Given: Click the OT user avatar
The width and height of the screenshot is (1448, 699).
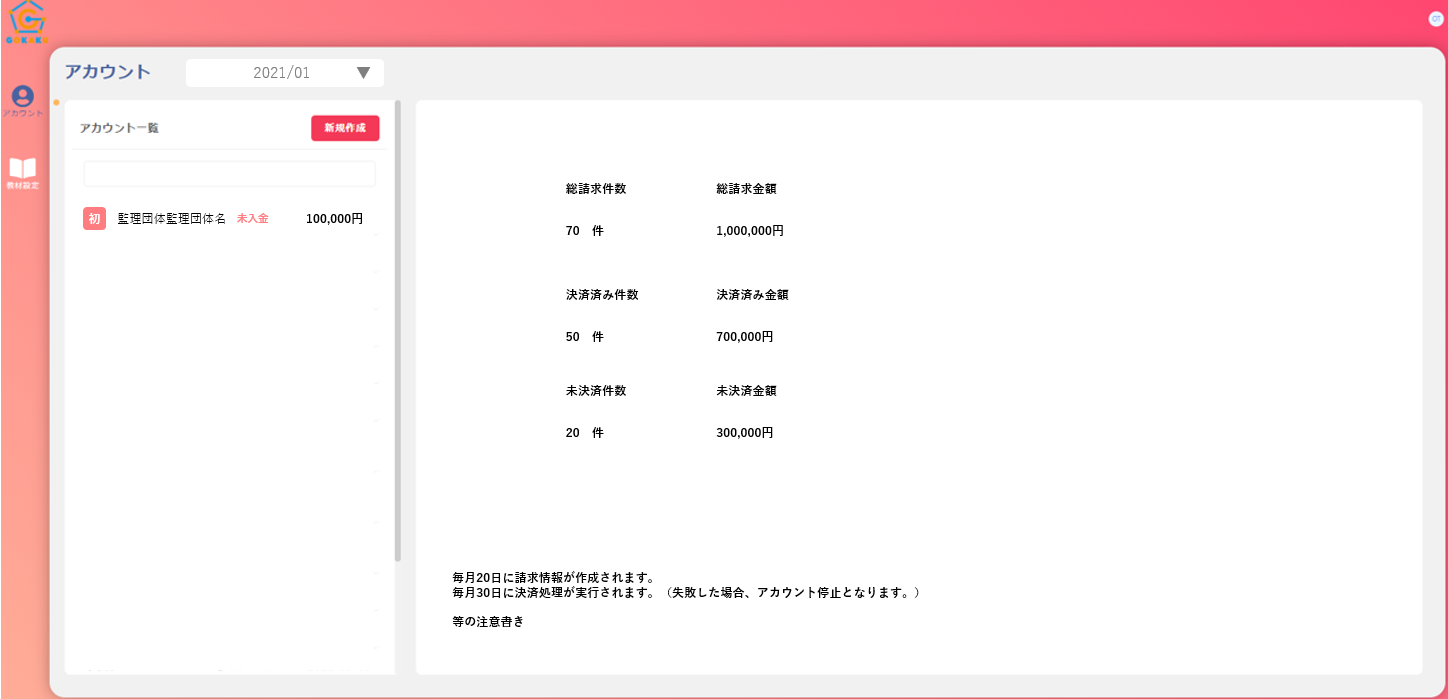Looking at the screenshot, I should coord(1436,19).
